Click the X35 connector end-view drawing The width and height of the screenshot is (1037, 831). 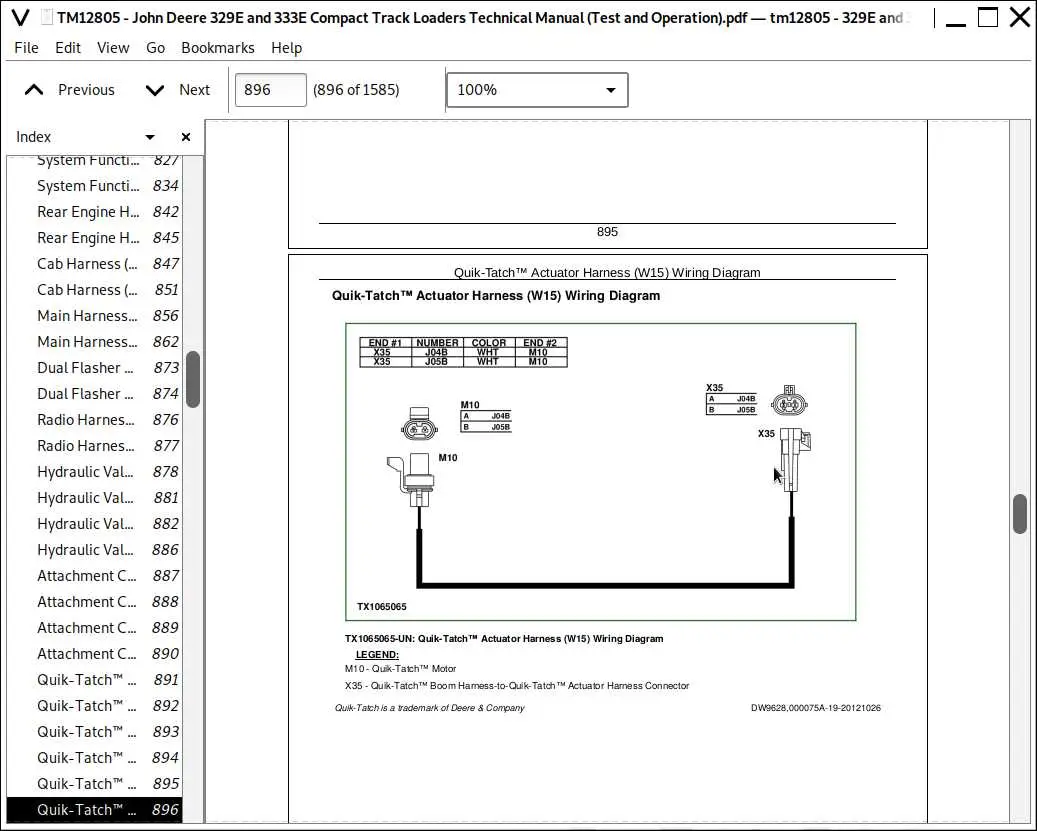point(789,401)
